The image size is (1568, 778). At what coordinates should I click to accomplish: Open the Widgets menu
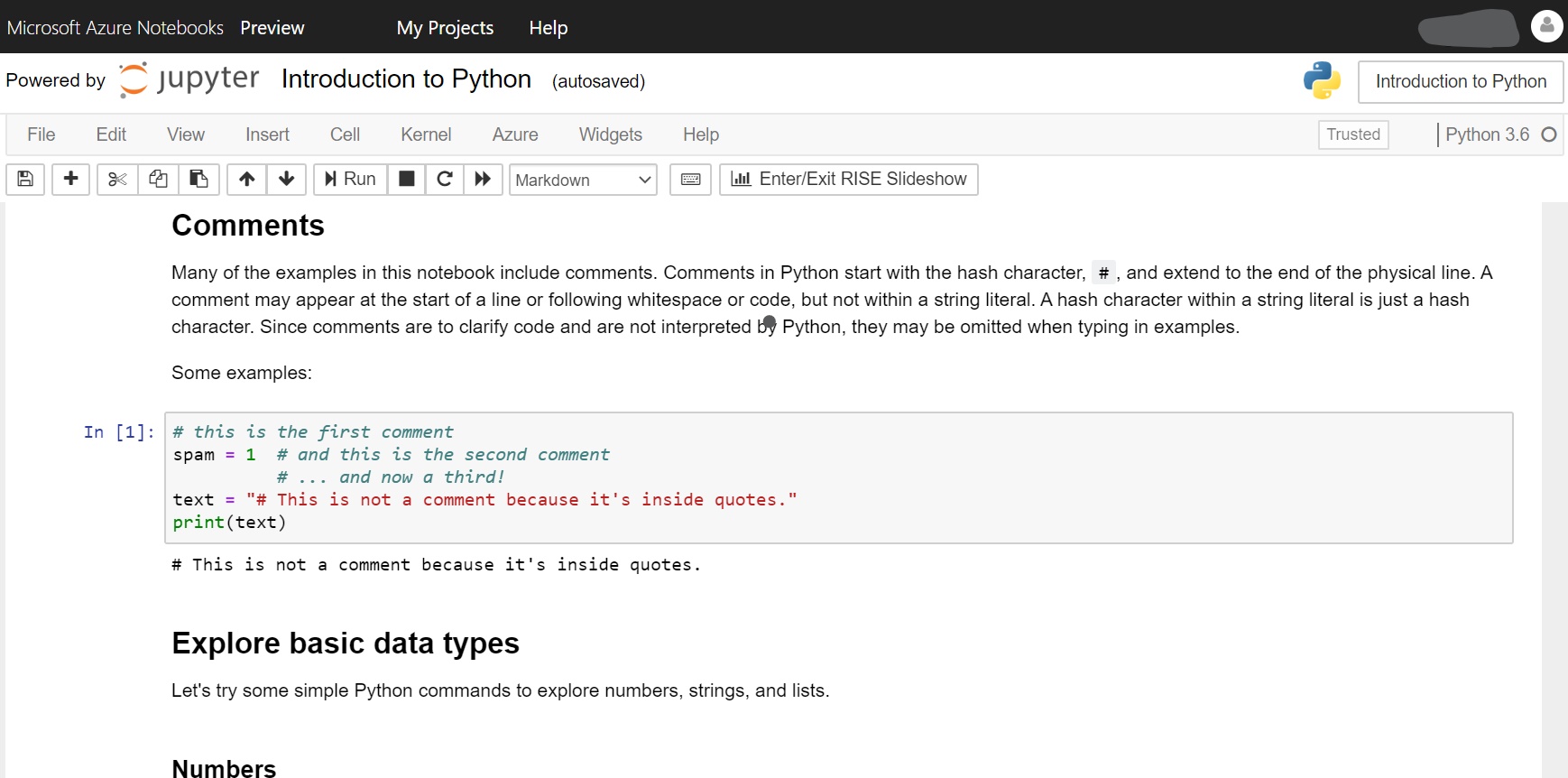[x=611, y=134]
